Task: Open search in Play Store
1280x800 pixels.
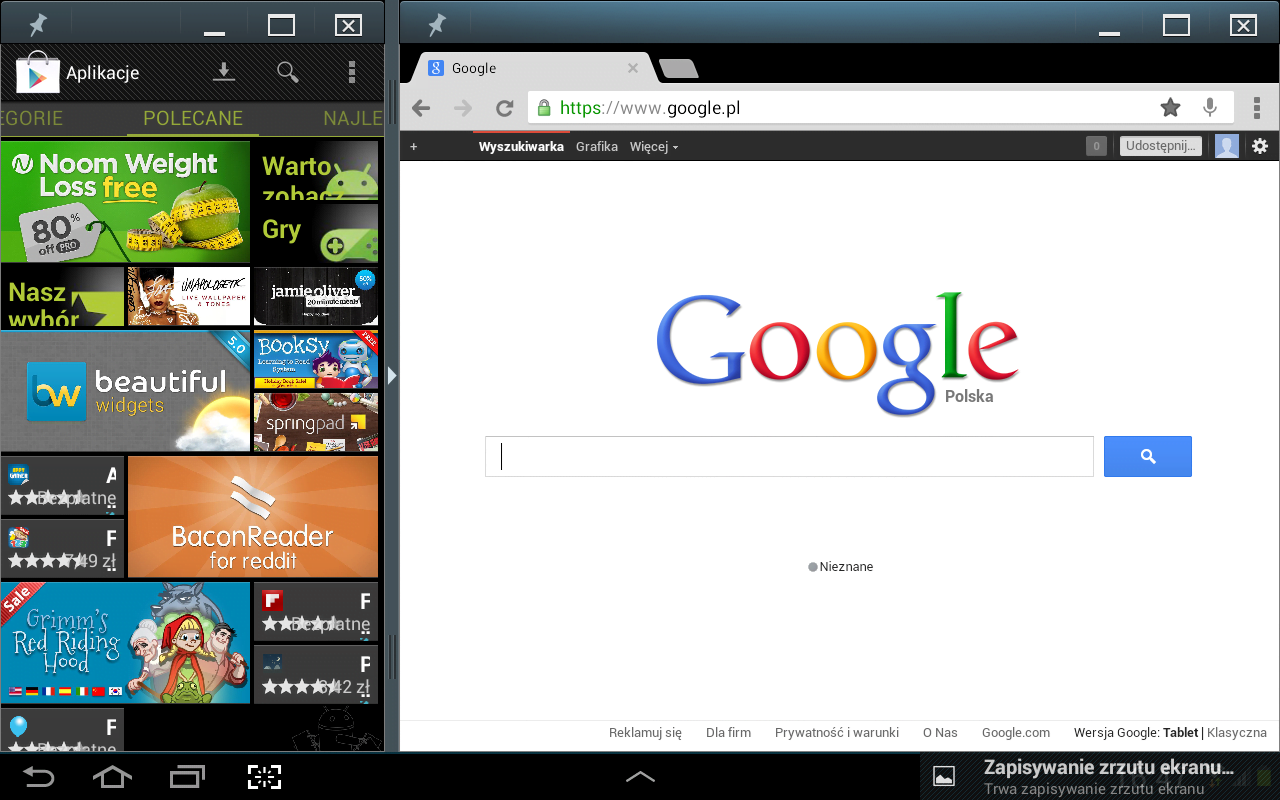Action: [x=288, y=72]
